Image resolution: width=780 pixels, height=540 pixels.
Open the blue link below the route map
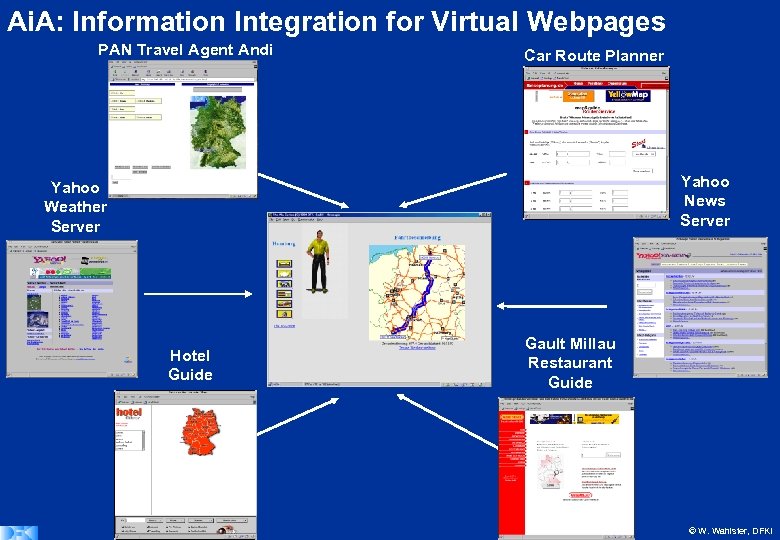pos(417,348)
